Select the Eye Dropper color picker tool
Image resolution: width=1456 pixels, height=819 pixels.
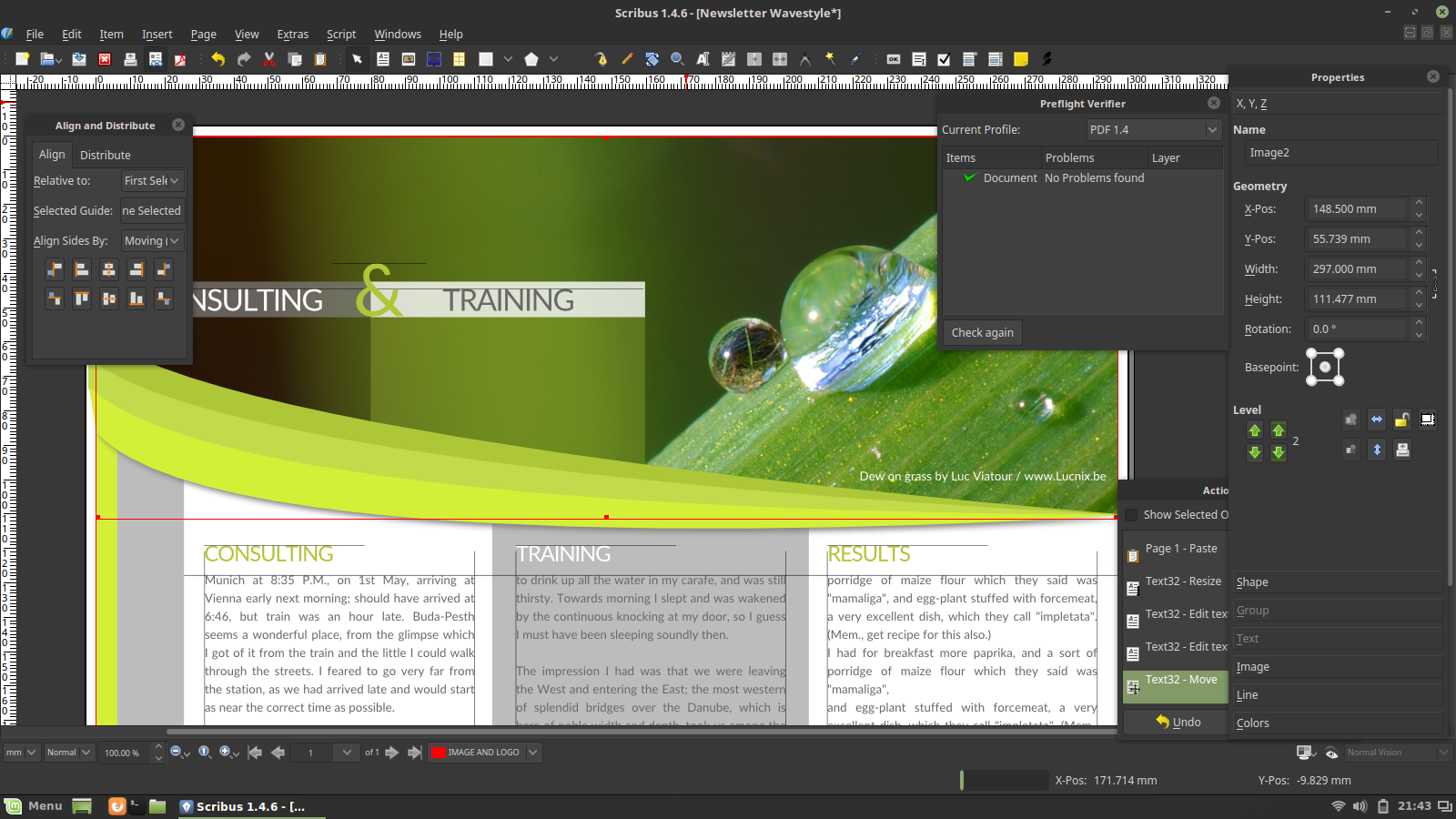[x=856, y=58]
